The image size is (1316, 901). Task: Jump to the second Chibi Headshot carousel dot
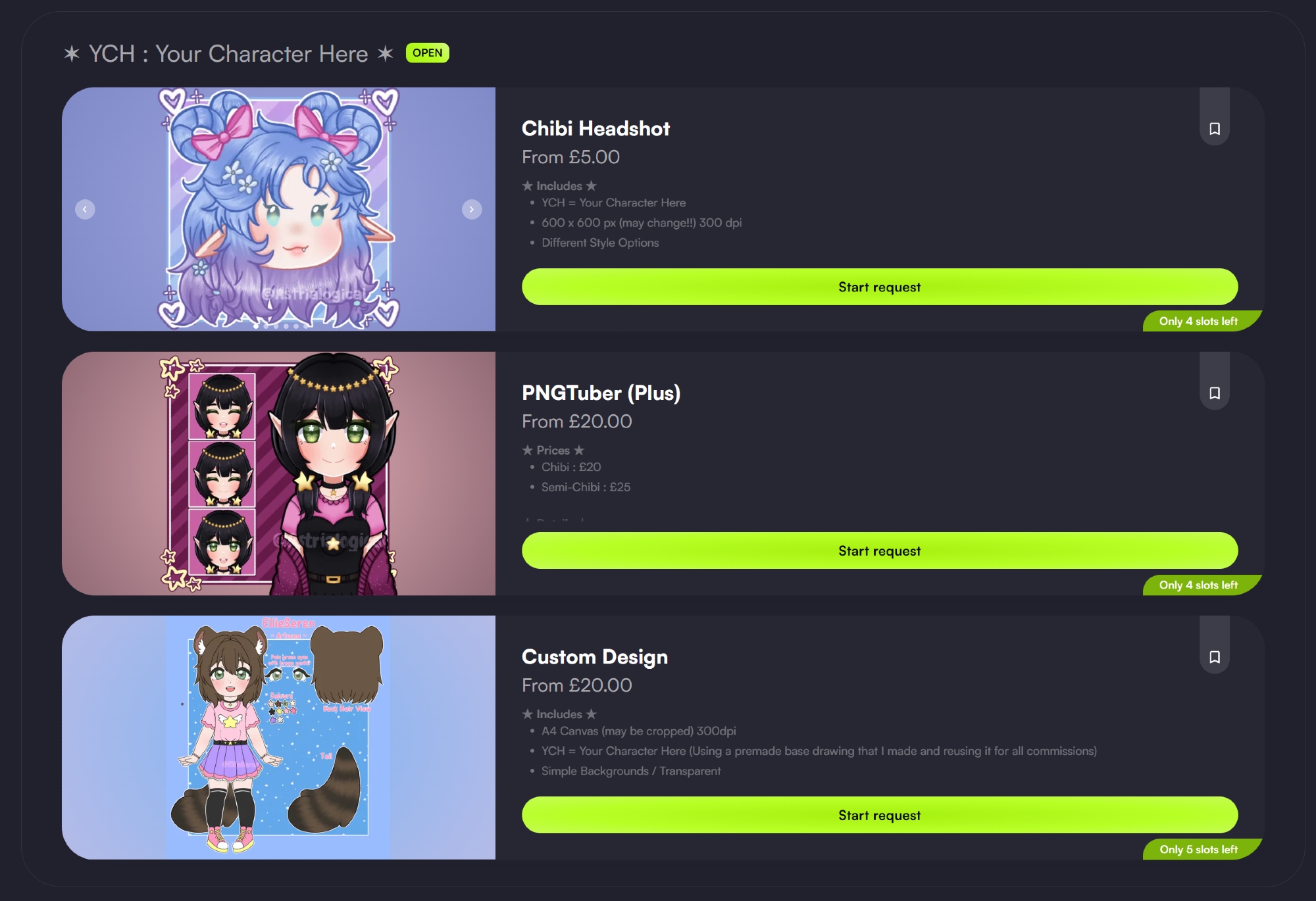click(266, 326)
